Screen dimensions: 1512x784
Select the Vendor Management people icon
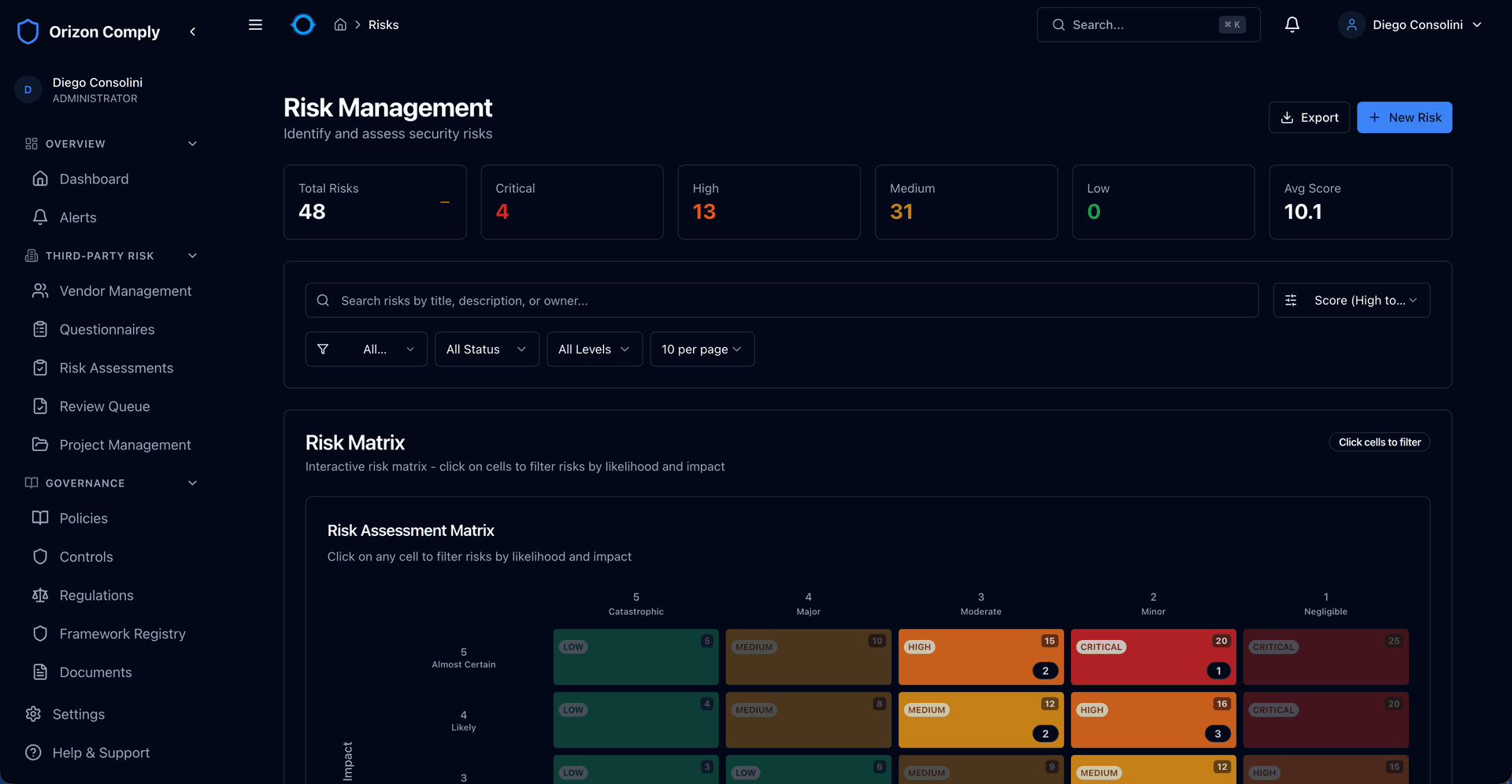40,290
